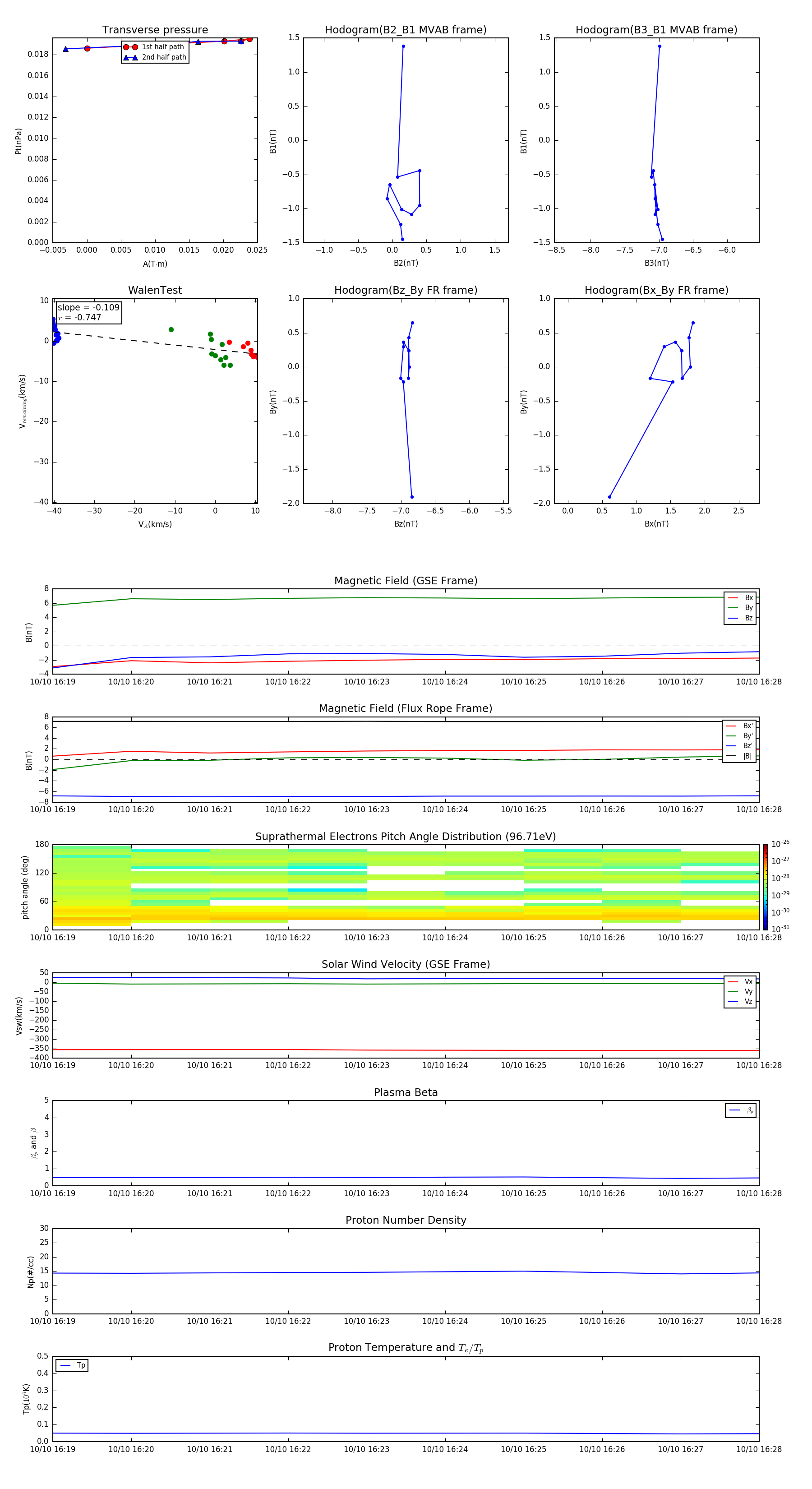Click the By legend entry in GSE magnetic field plot

pos(740,607)
